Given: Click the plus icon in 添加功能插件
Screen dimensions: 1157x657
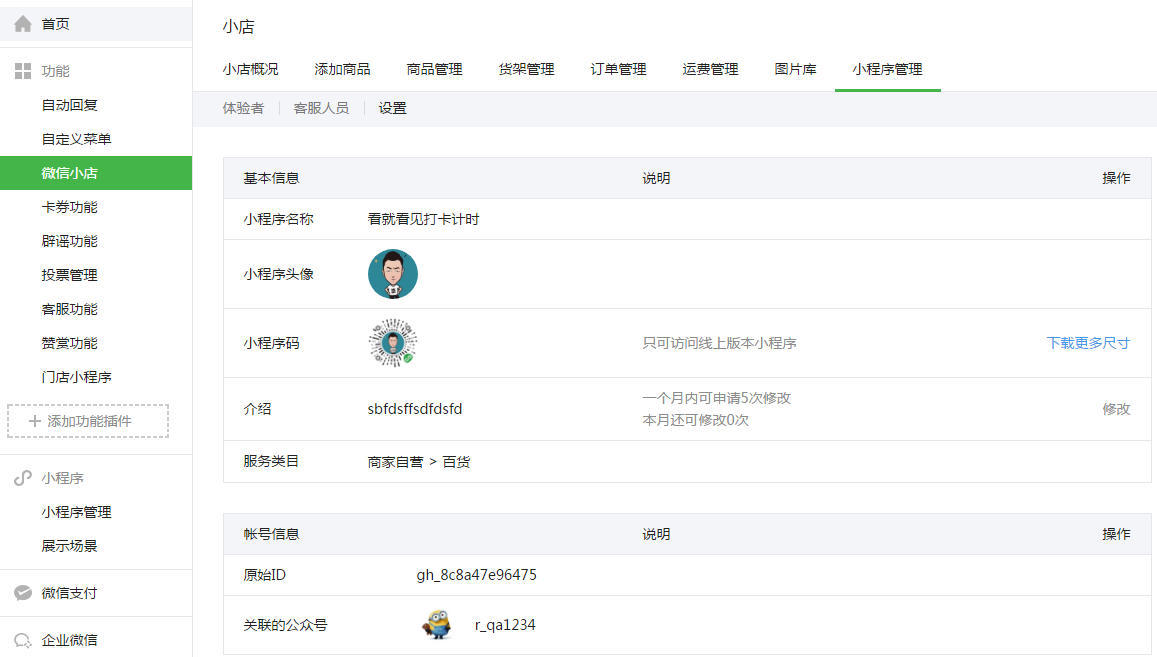Looking at the screenshot, I should pyautogui.click(x=35, y=421).
